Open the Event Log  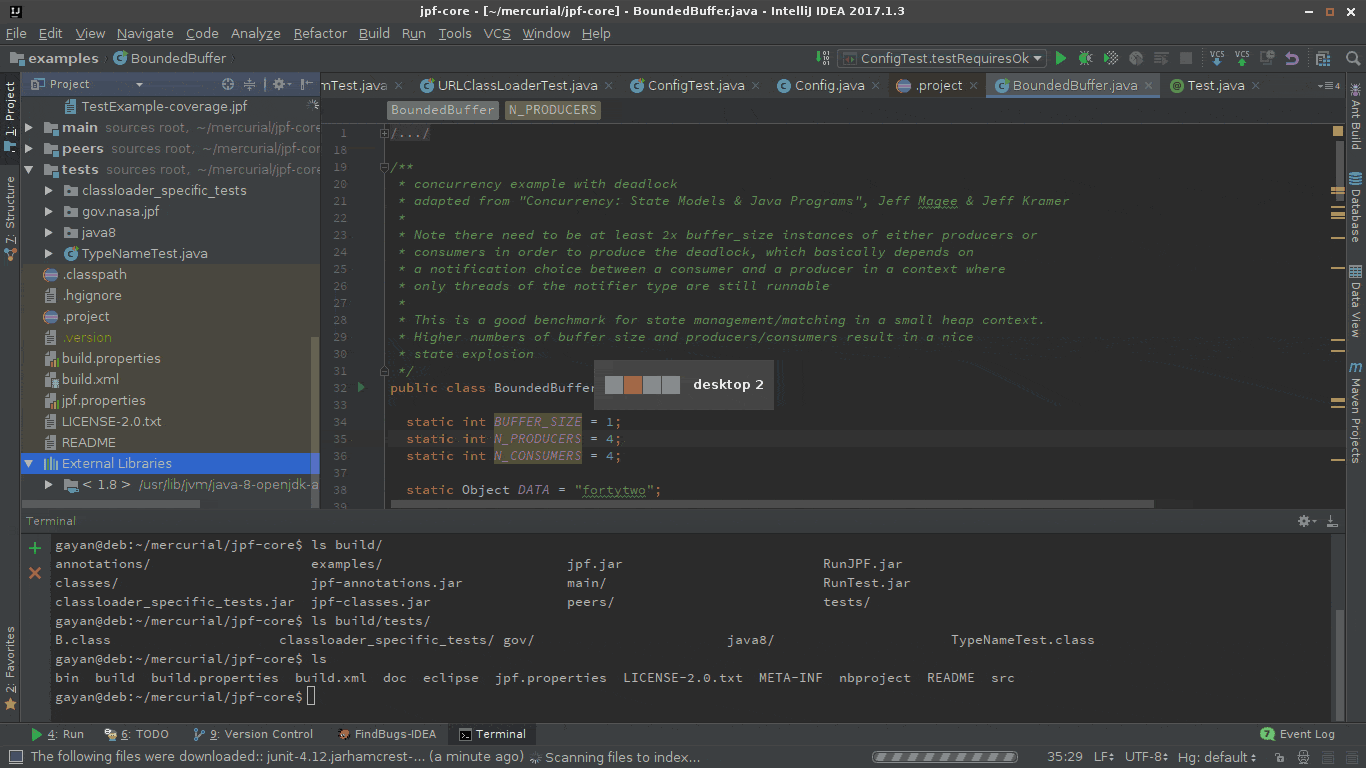tap(1298, 734)
